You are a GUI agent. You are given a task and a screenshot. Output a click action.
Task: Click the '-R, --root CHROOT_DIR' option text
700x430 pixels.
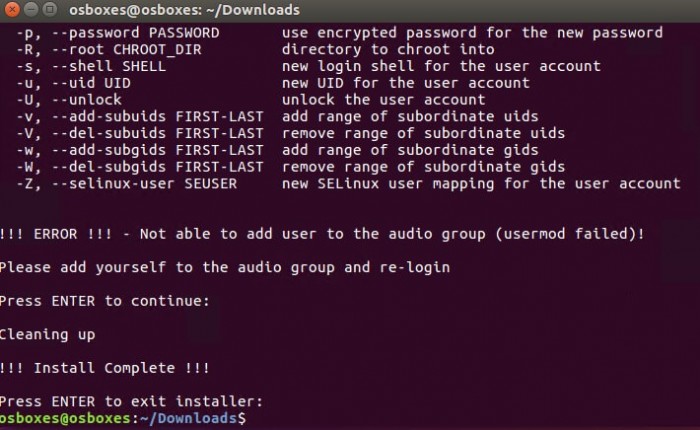click(109, 50)
